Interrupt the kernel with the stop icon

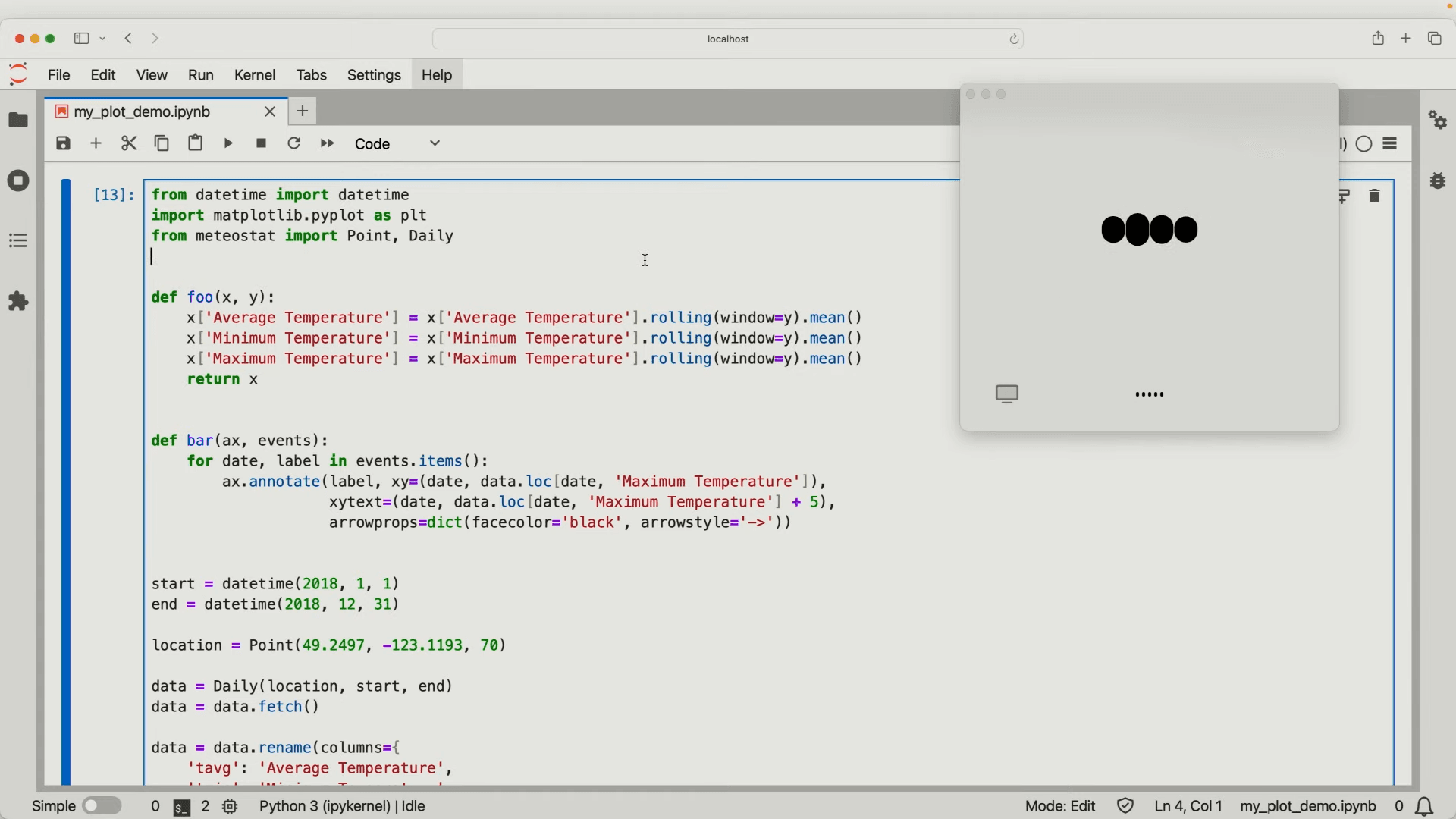click(262, 143)
